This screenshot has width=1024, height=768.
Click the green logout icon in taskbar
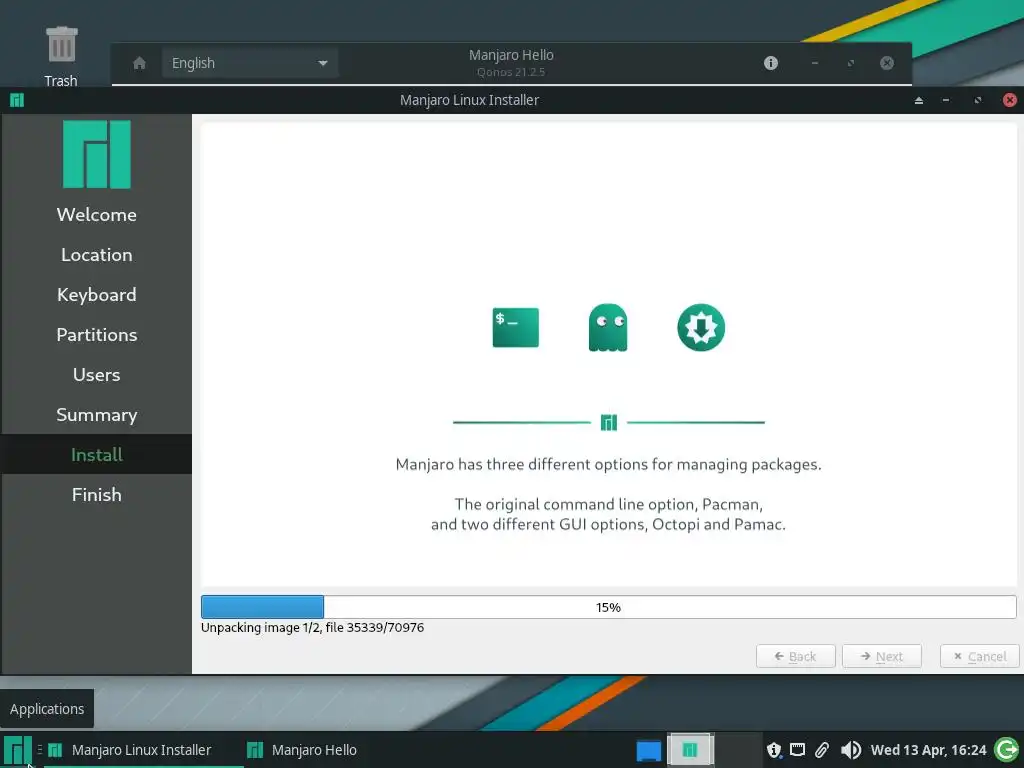pyautogui.click(x=1006, y=750)
